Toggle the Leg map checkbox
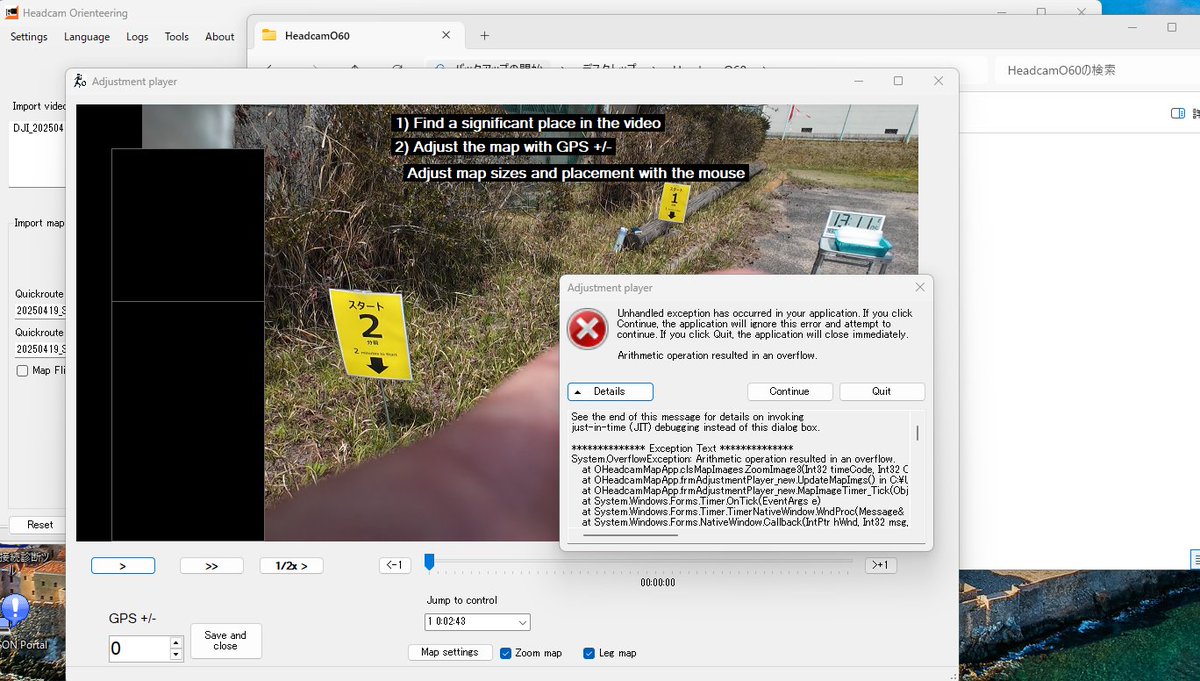The height and width of the screenshot is (681, 1200). (x=589, y=653)
